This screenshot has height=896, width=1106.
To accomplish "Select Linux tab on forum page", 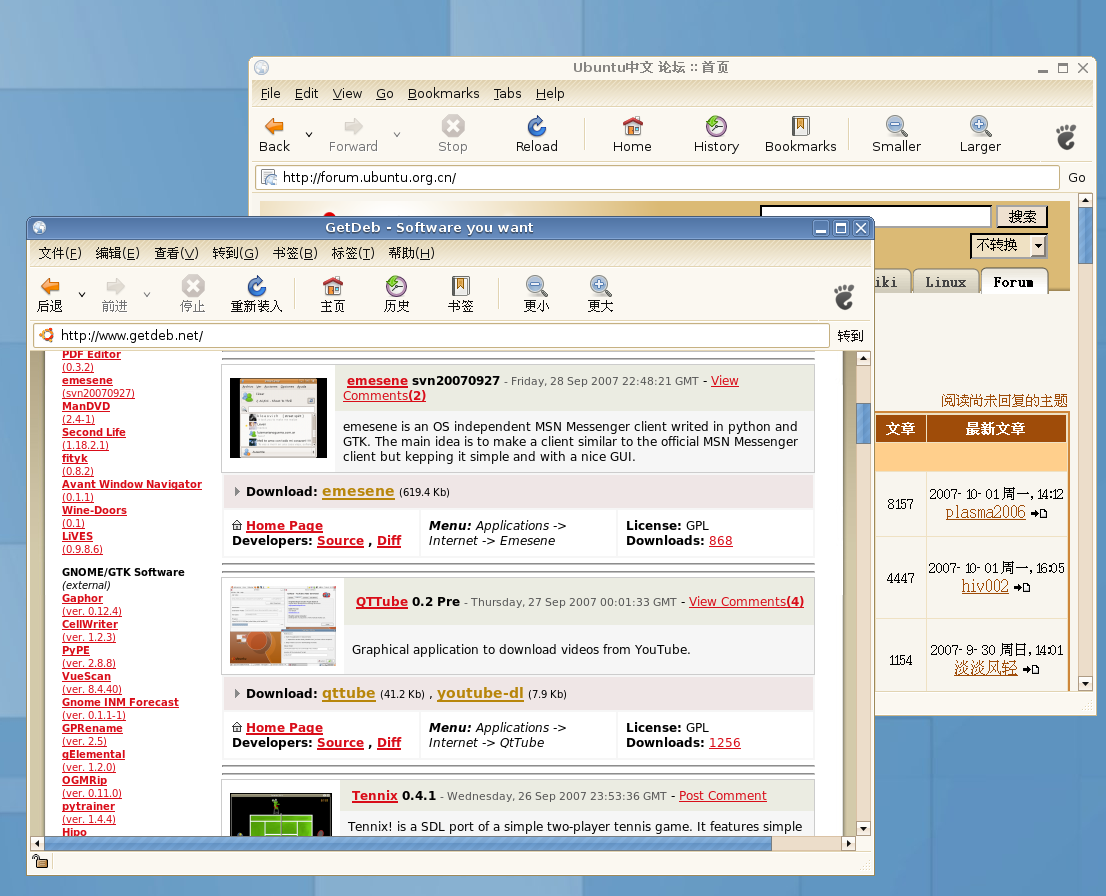I will click(946, 281).
